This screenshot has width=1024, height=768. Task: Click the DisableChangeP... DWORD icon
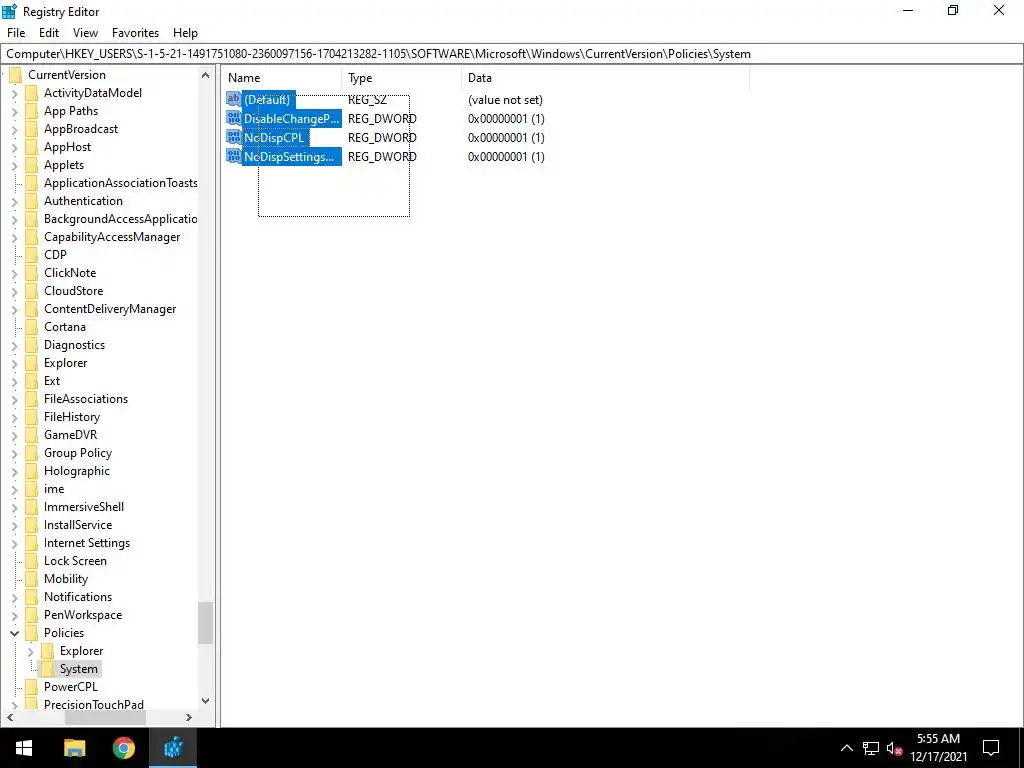coord(233,118)
